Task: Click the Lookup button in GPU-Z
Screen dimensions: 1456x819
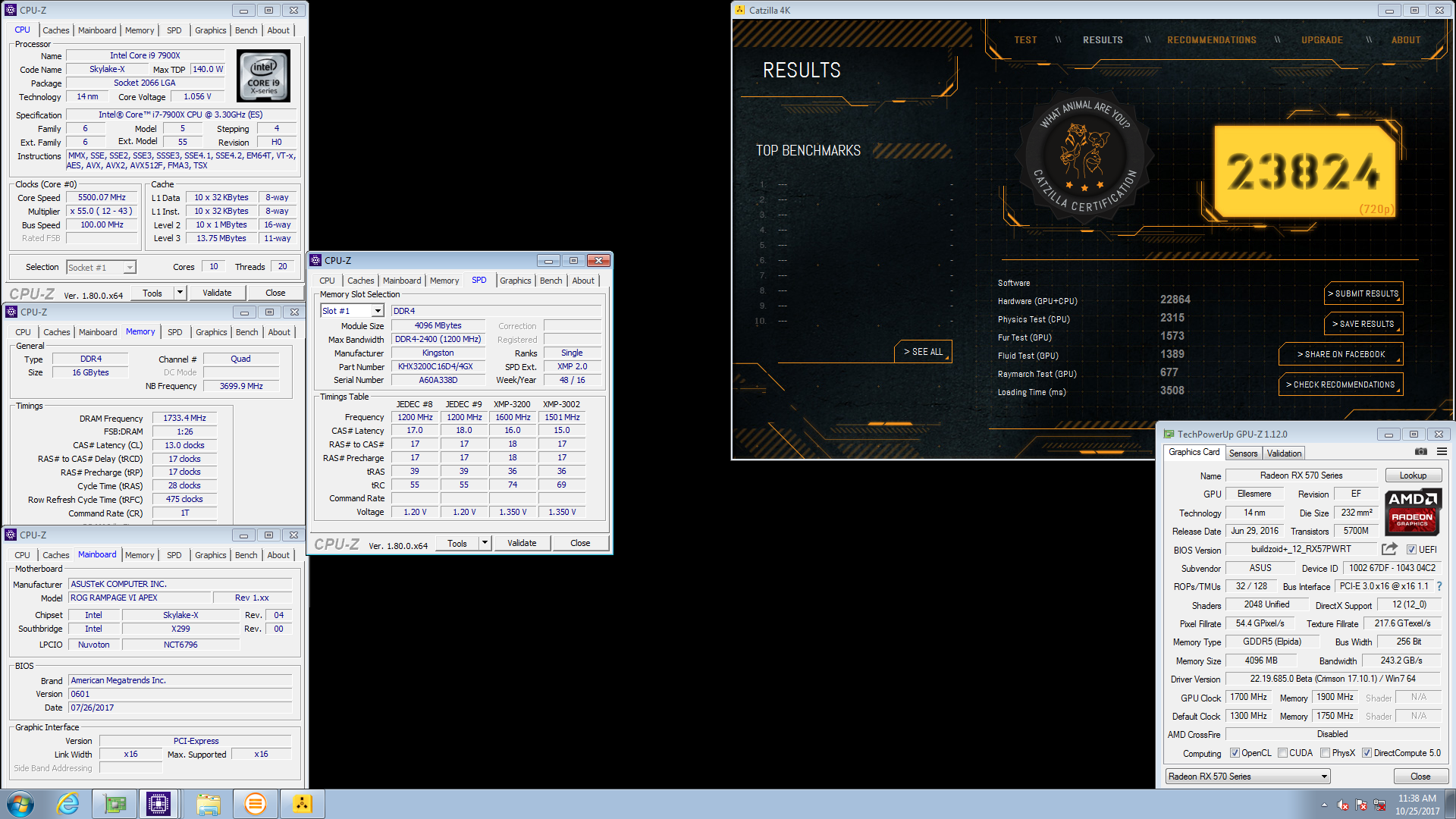Action: [x=1413, y=475]
